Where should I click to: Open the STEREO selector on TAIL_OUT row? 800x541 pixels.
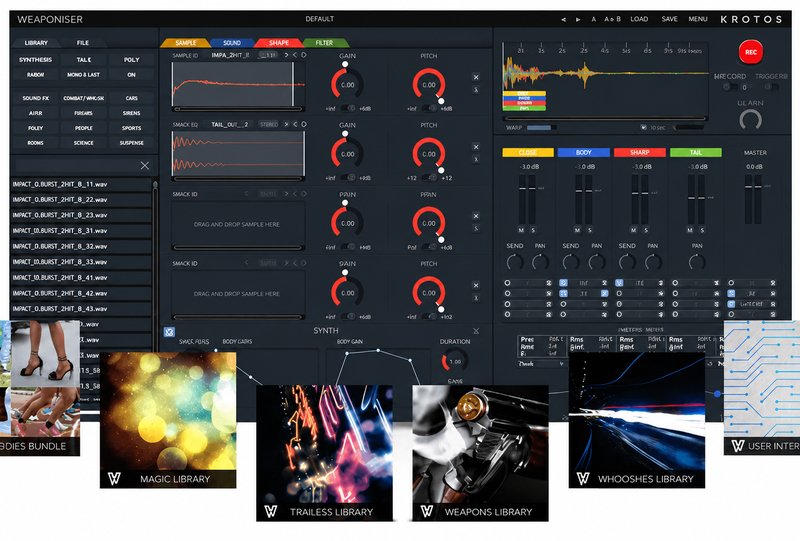[269, 125]
